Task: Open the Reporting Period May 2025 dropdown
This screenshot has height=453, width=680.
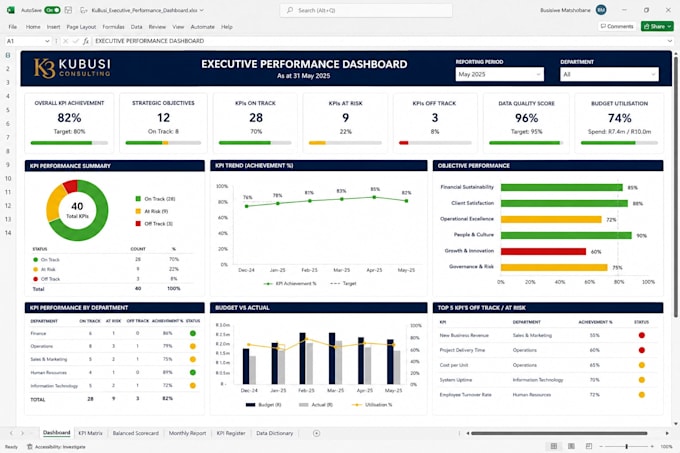Action: 499,74
